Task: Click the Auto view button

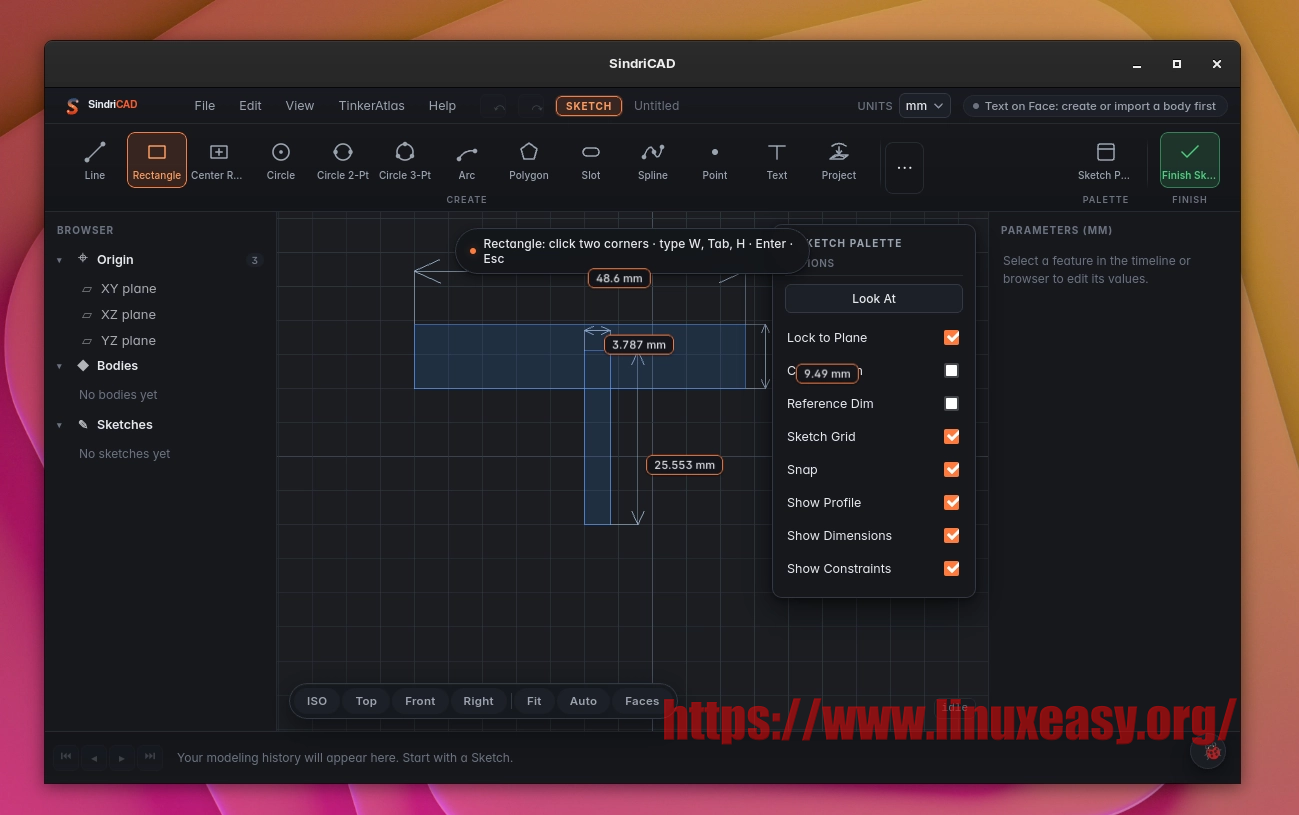Action: 583,701
